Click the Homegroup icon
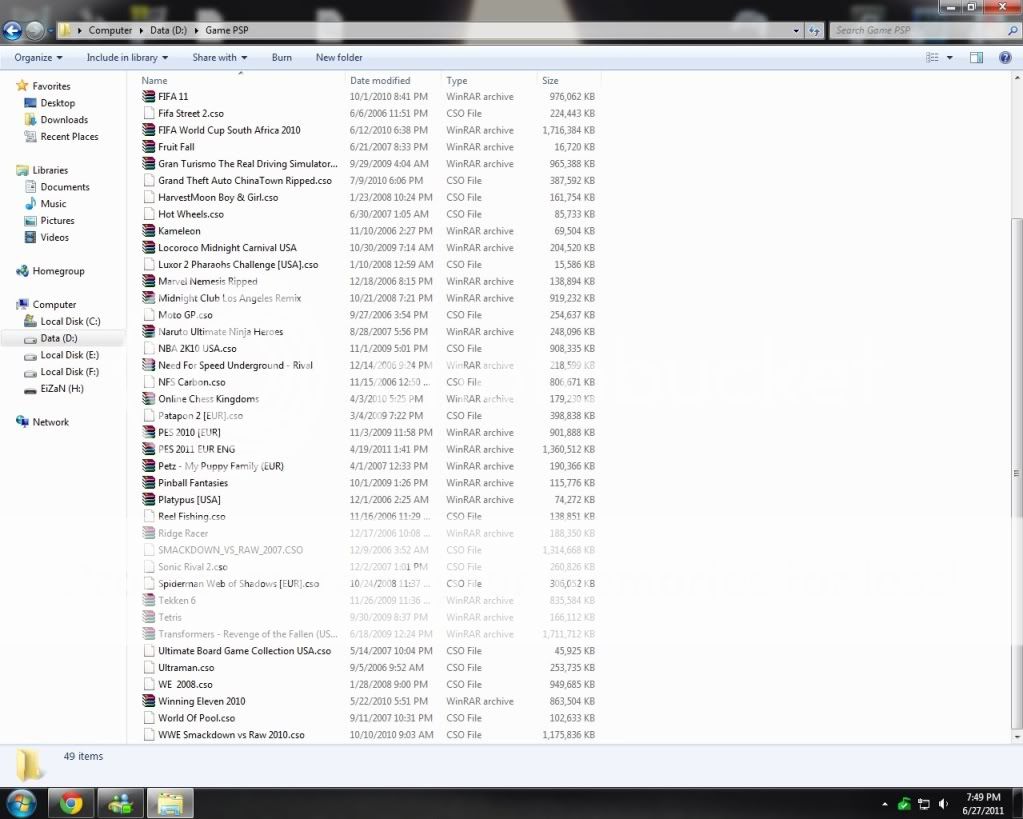The image size is (1023, 819). (x=22, y=271)
